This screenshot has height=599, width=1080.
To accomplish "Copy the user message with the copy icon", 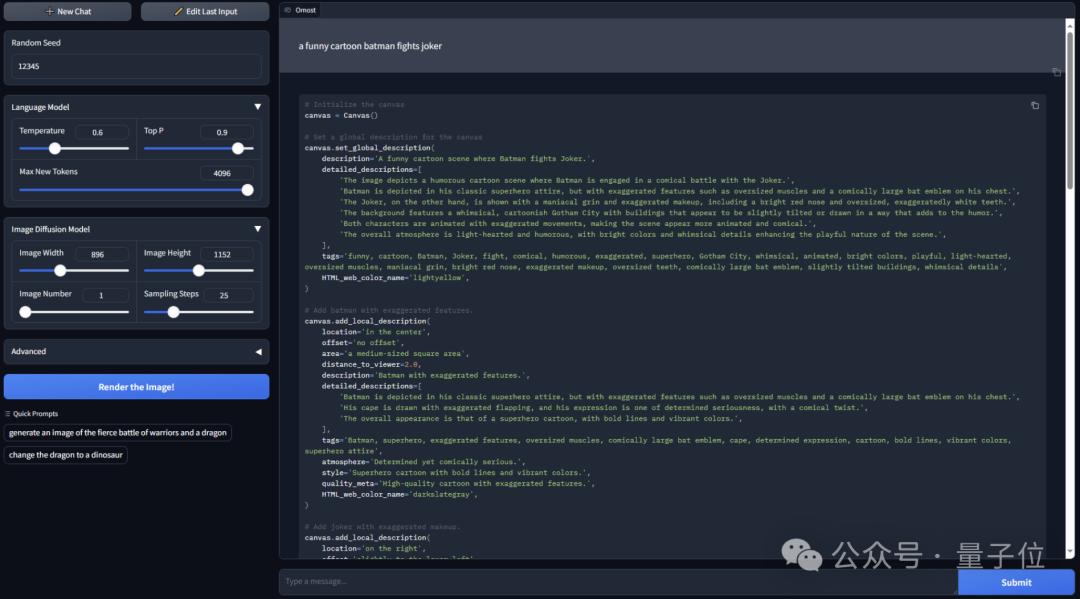I will click(x=1056, y=72).
